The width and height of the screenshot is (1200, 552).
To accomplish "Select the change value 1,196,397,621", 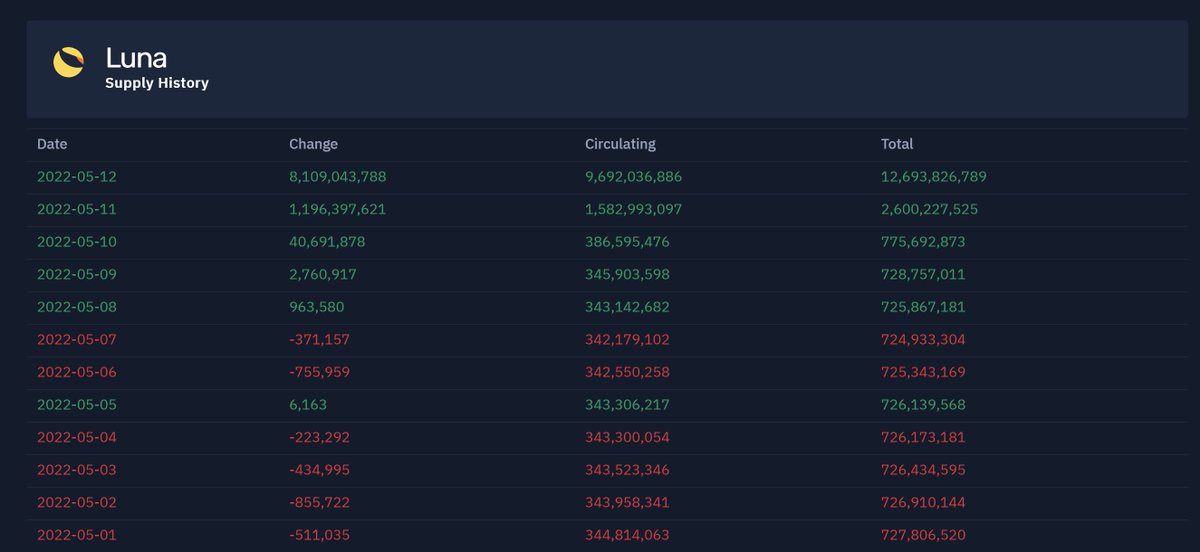I will (338, 209).
